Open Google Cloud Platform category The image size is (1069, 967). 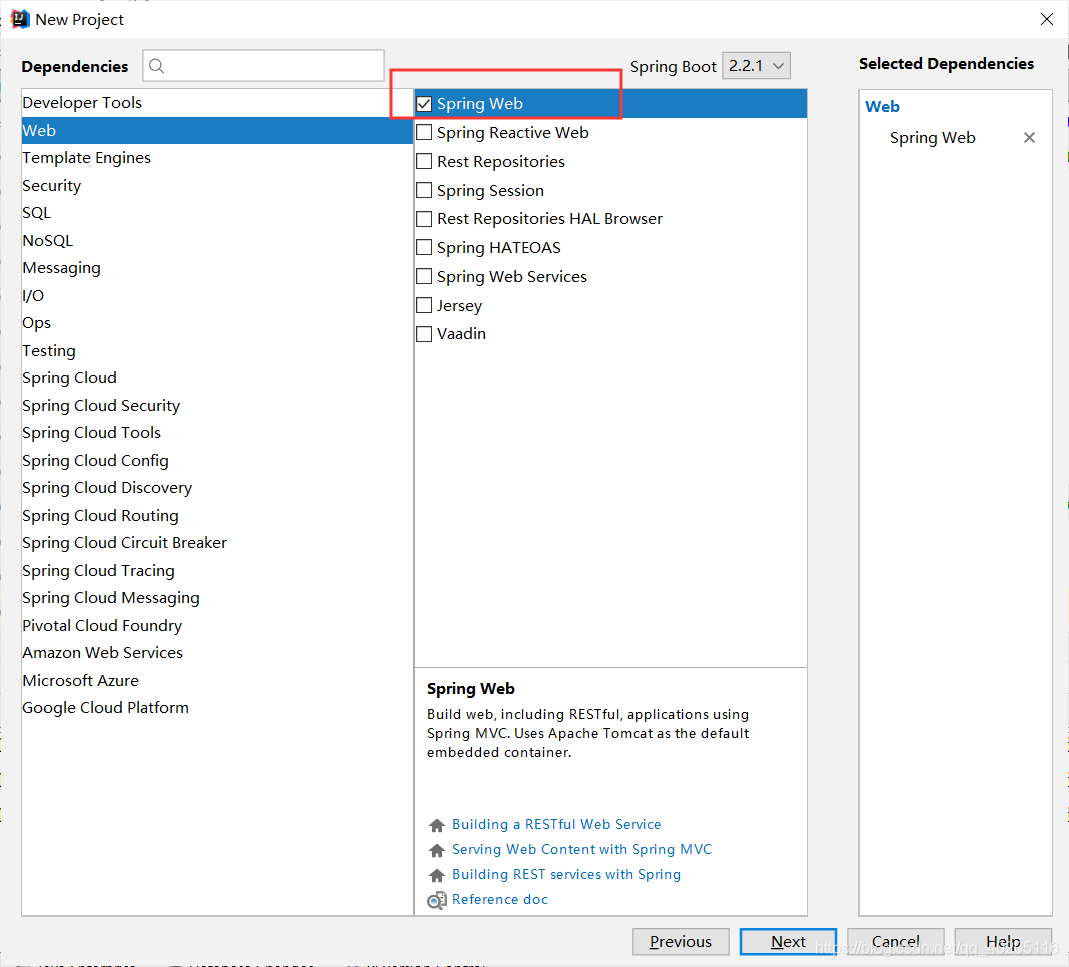coord(217,708)
